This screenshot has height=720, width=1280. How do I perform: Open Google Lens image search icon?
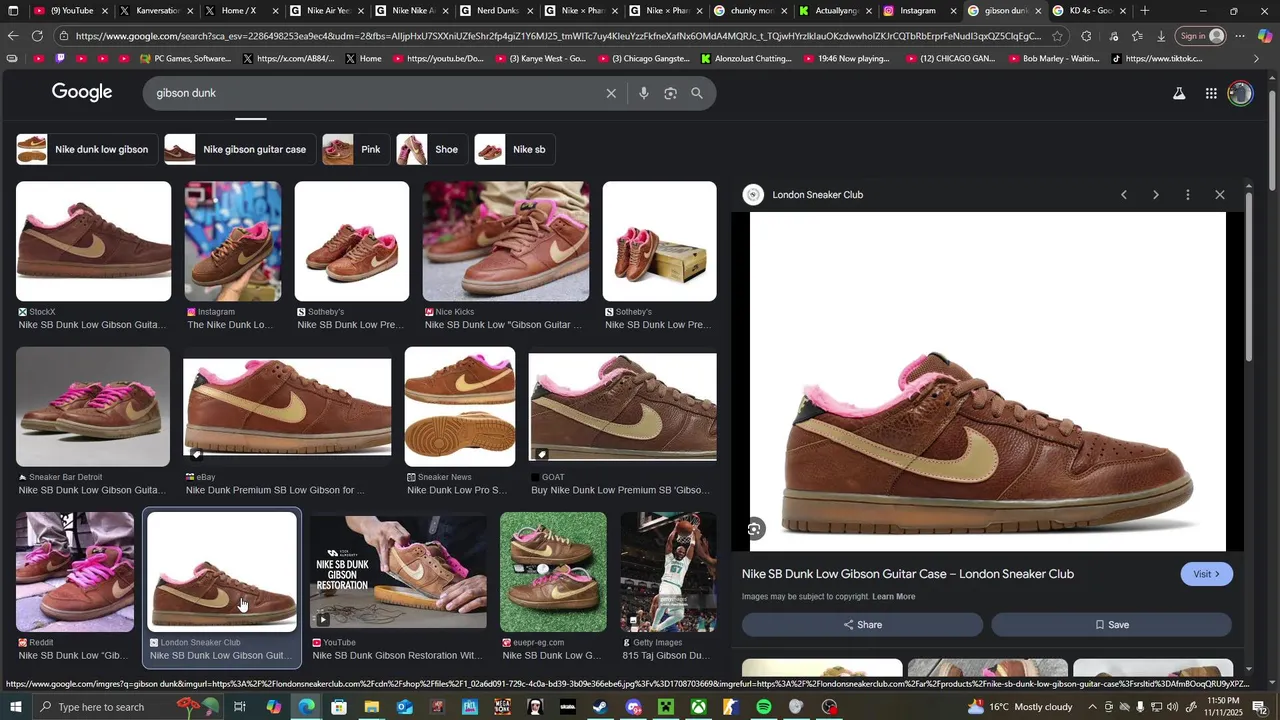[x=670, y=93]
